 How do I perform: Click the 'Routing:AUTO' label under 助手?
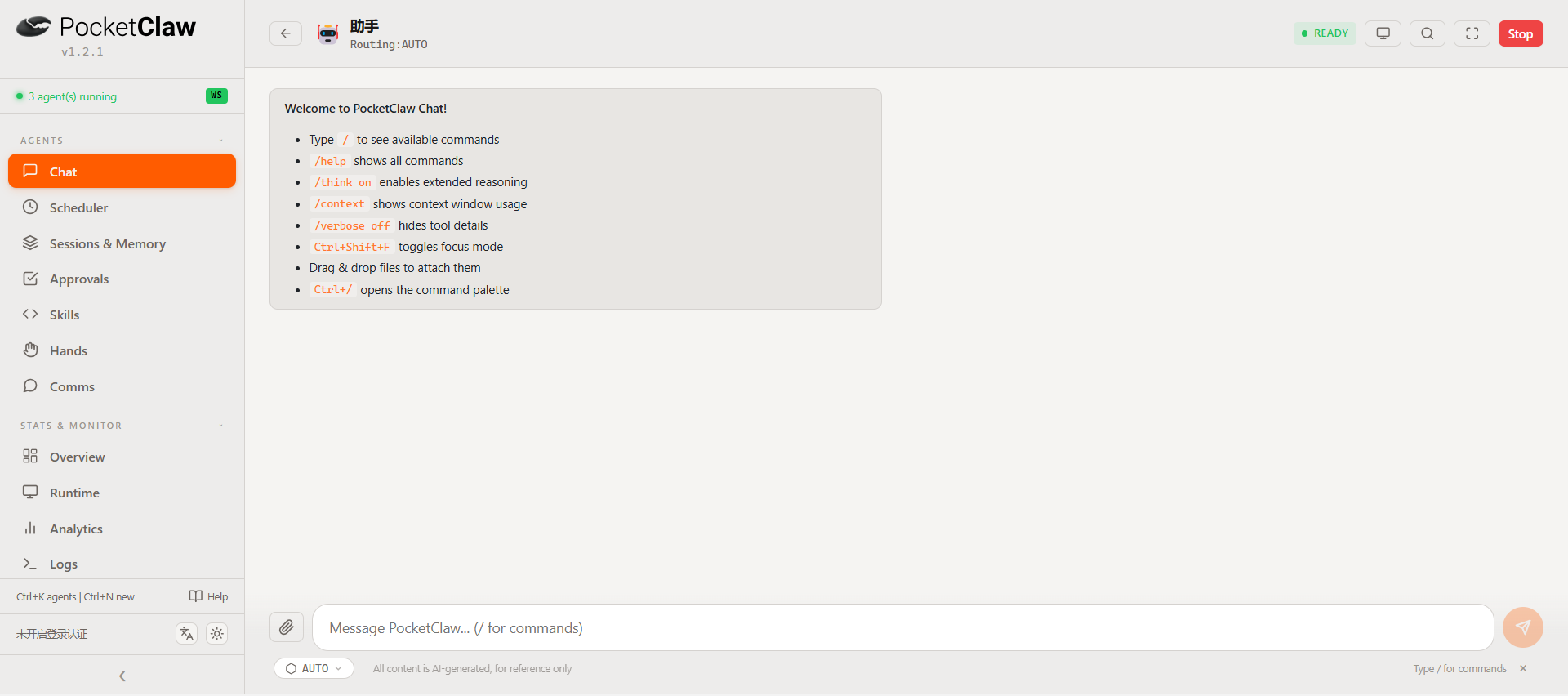tap(389, 45)
